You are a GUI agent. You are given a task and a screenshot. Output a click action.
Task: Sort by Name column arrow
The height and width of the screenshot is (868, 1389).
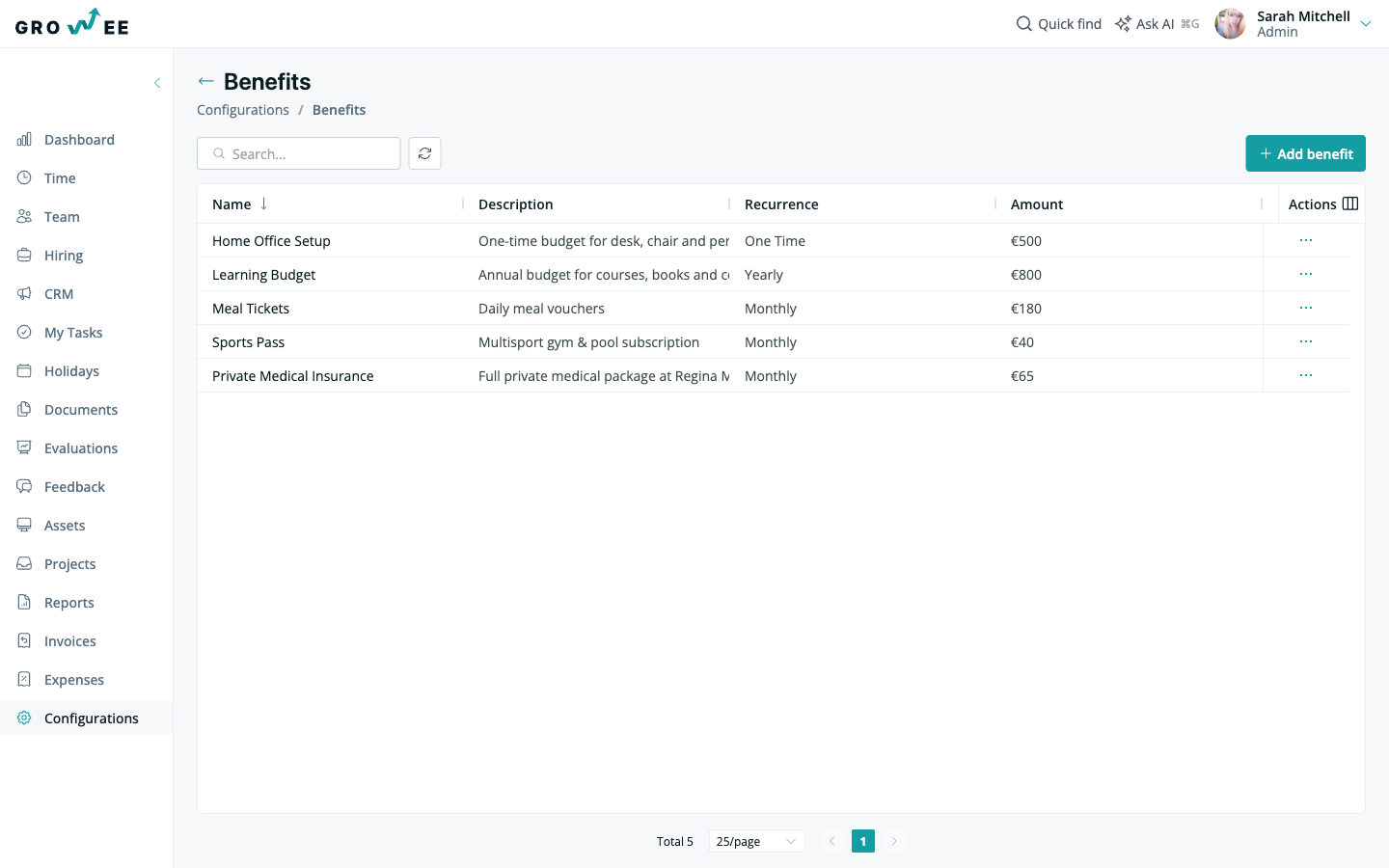pos(263,203)
